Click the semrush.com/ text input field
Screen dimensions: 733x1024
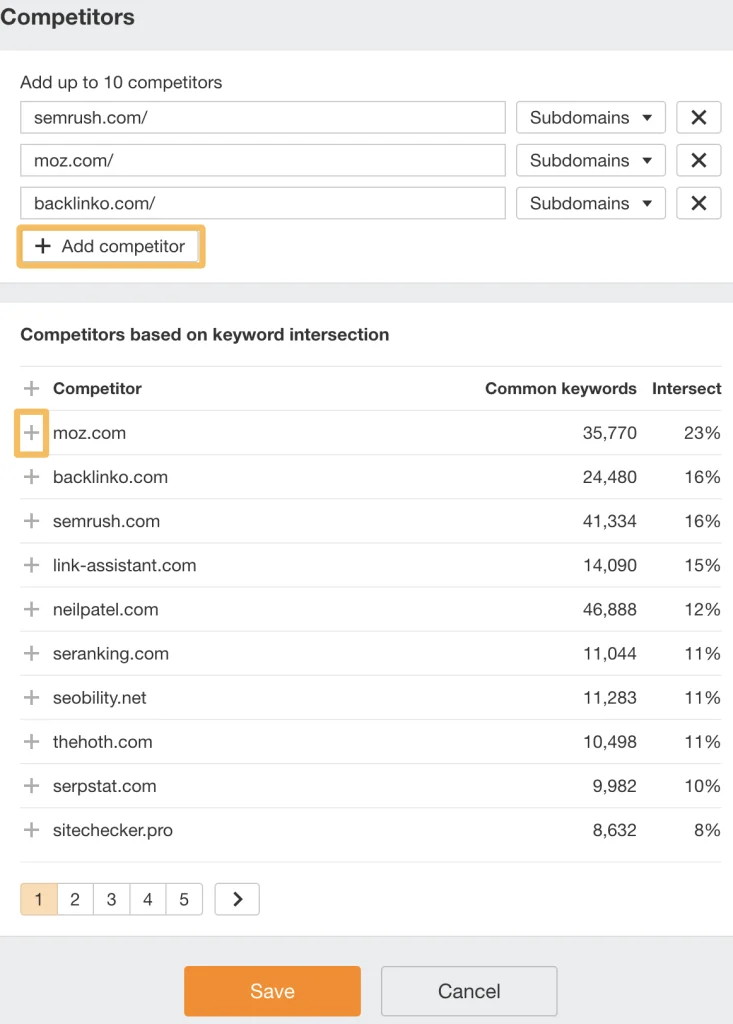point(262,117)
